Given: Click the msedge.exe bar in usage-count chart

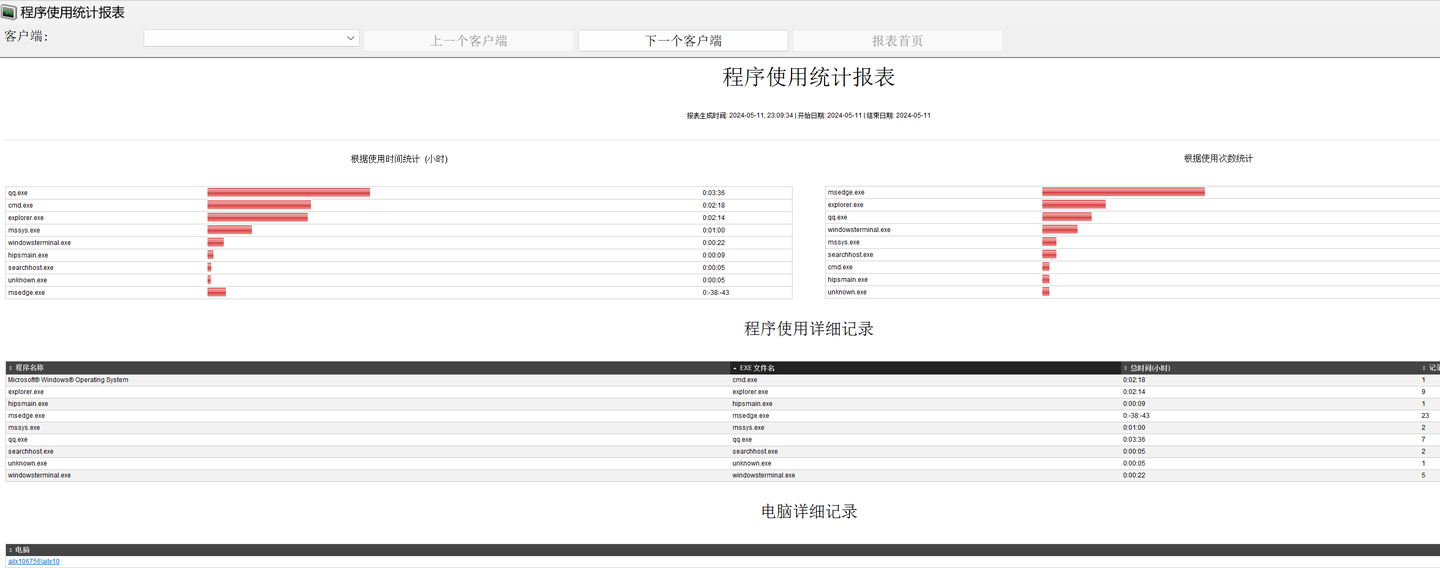Looking at the screenshot, I should 1123,192.
